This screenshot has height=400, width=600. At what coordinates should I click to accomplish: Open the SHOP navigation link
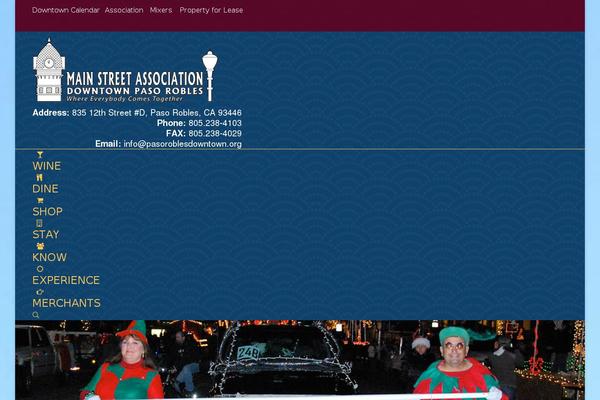[47, 212]
